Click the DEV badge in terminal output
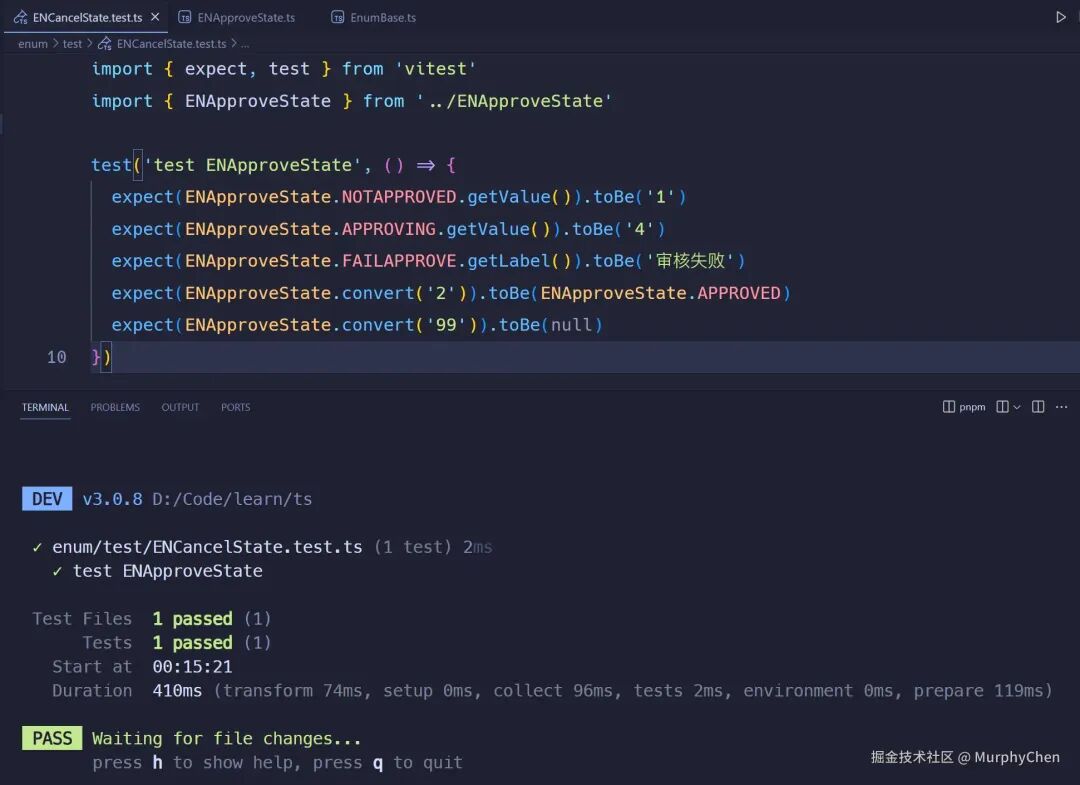 click(47, 499)
